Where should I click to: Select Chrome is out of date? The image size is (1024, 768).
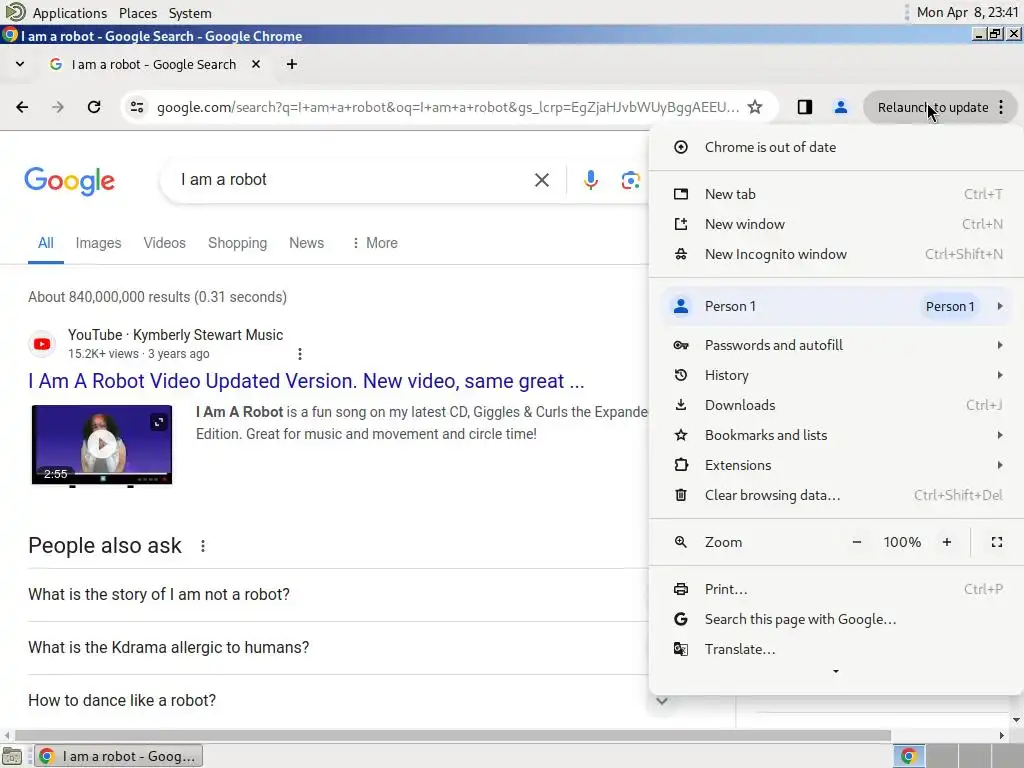836,147
